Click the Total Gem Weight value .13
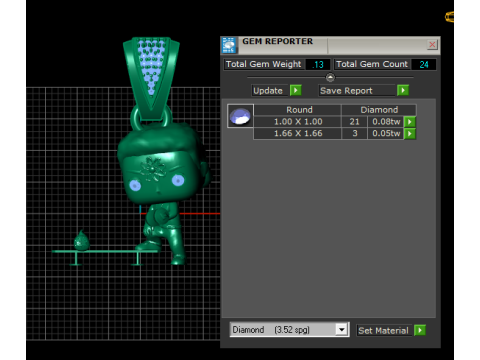 (x=318, y=64)
